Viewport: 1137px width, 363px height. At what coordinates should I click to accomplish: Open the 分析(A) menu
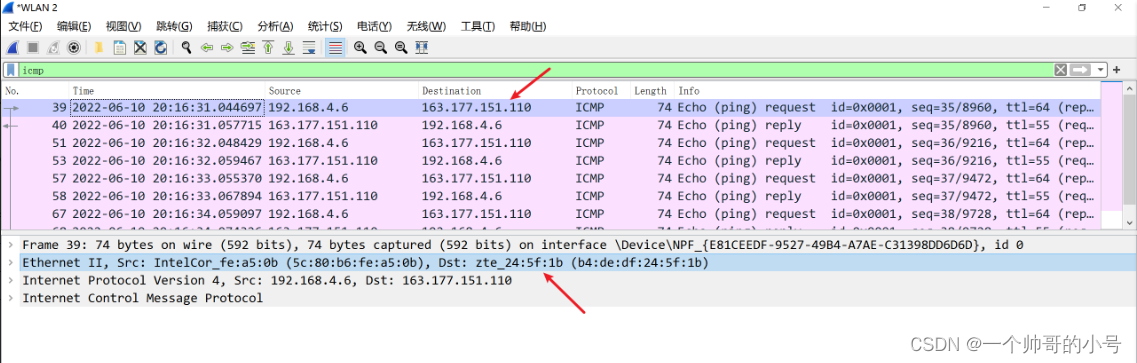276,27
